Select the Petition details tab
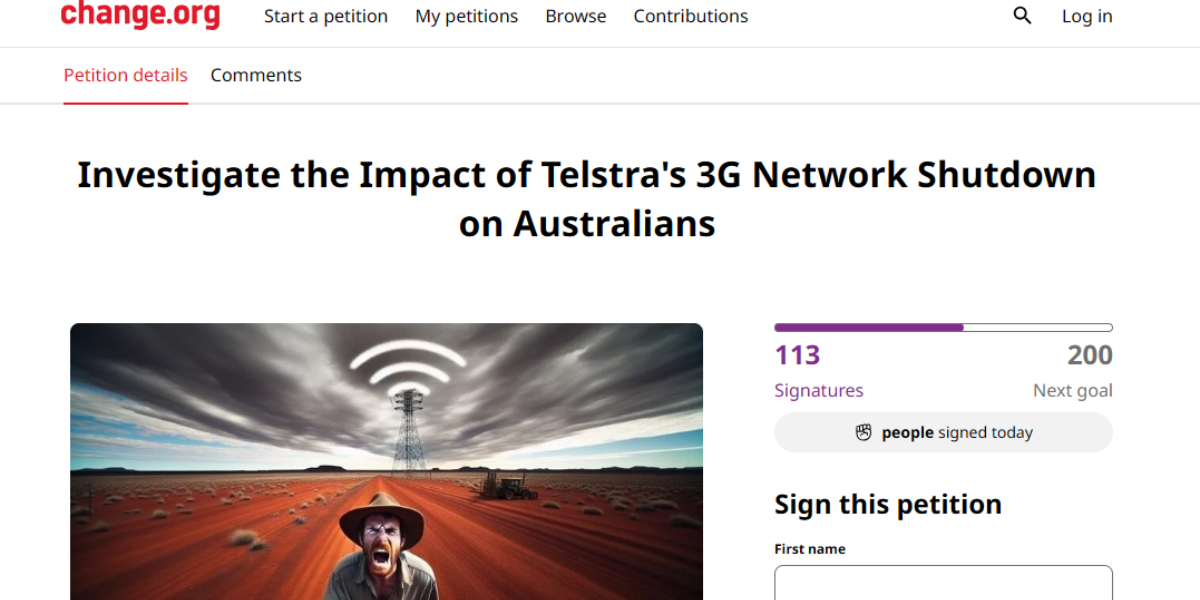This screenshot has width=1200, height=600. coord(125,75)
